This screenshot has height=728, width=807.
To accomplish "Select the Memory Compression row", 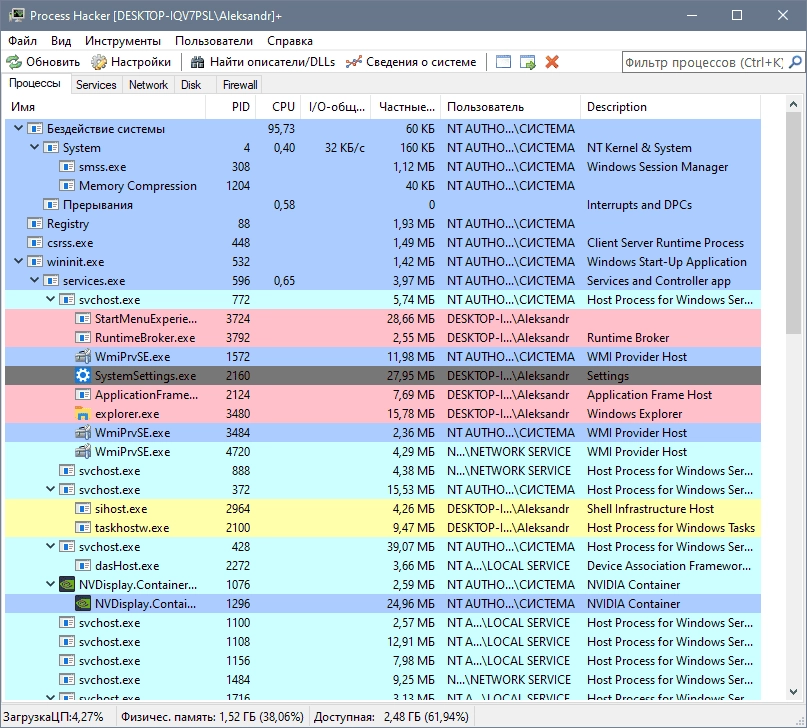I will click(383, 186).
